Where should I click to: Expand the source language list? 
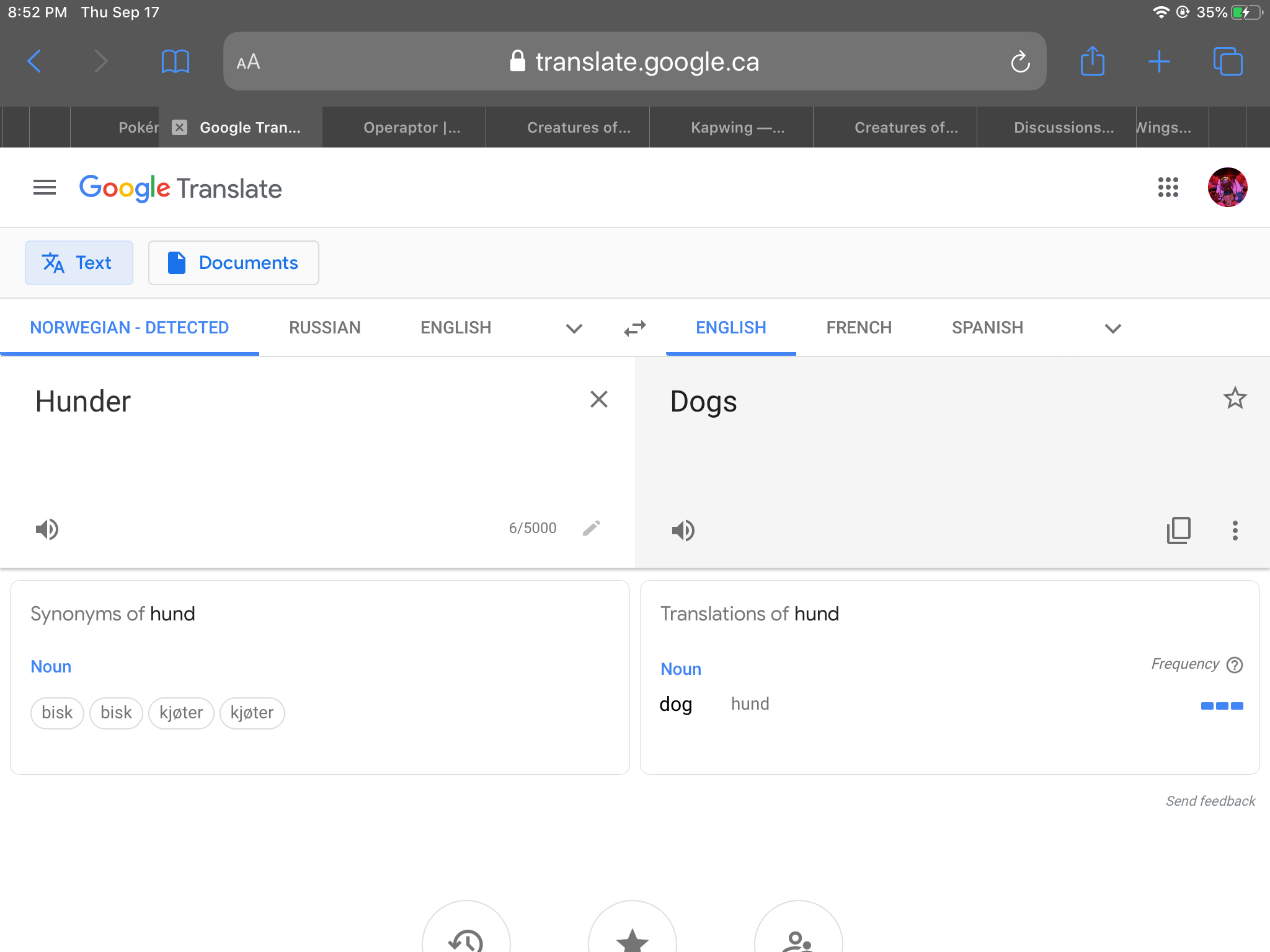(574, 328)
